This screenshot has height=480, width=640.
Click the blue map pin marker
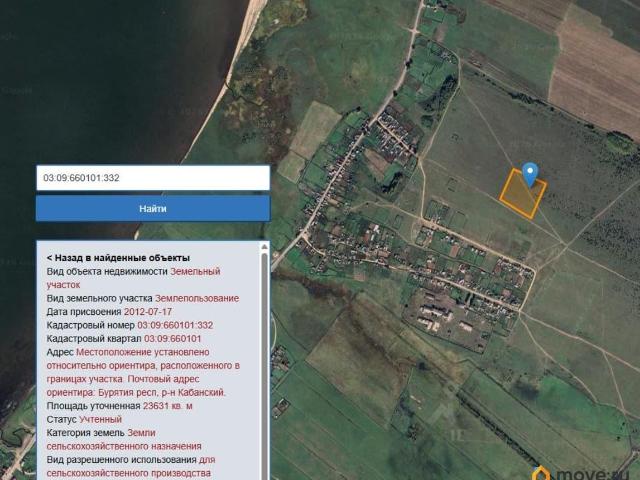tap(530, 174)
